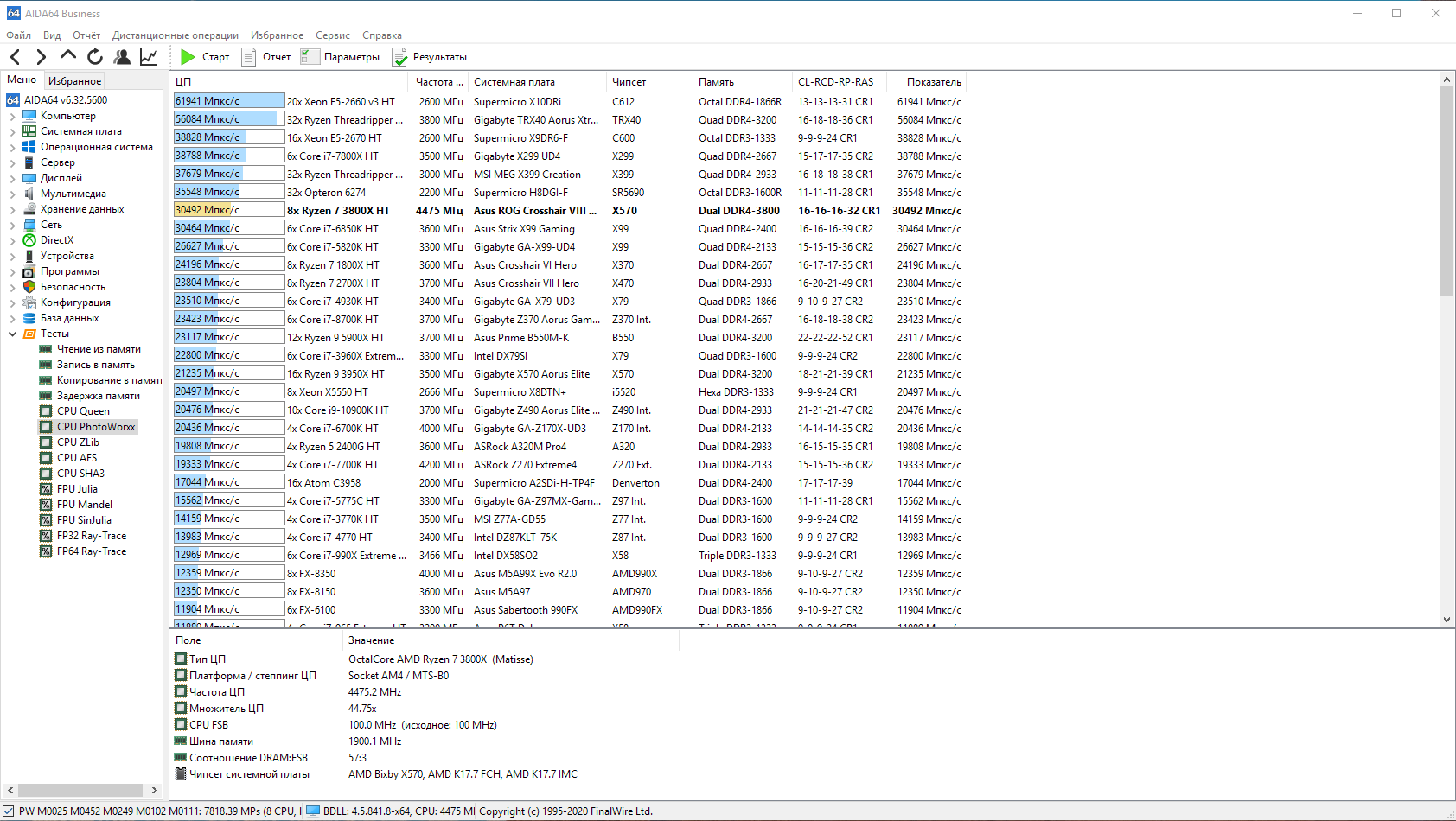Click the Отчёт report document icon
The width and height of the screenshot is (1456, 821).
[248, 57]
